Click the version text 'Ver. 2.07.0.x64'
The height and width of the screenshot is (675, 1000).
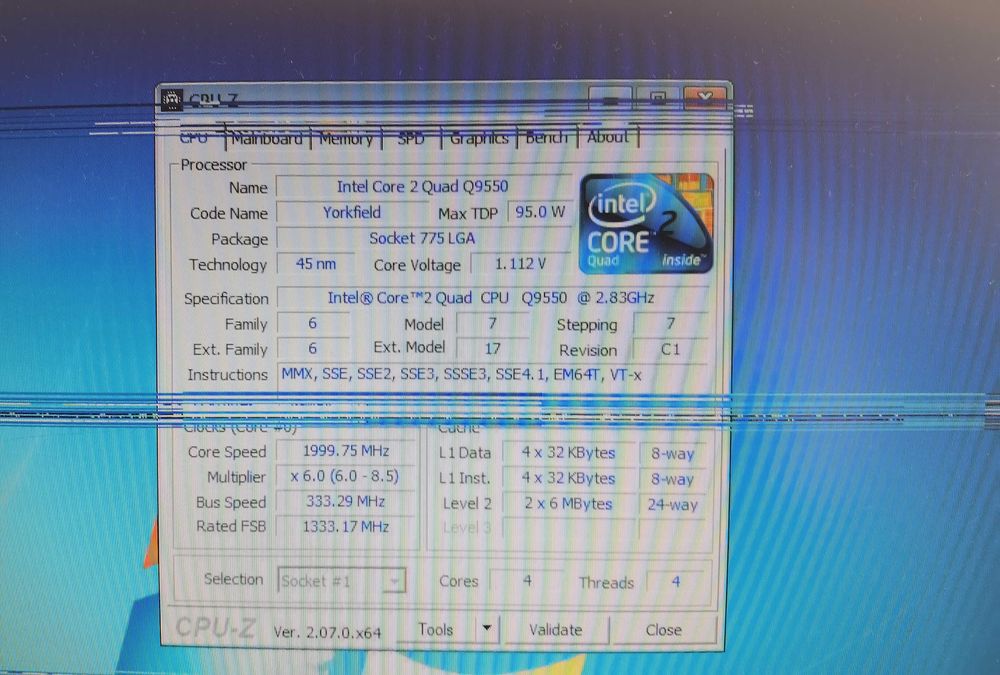click(x=327, y=632)
